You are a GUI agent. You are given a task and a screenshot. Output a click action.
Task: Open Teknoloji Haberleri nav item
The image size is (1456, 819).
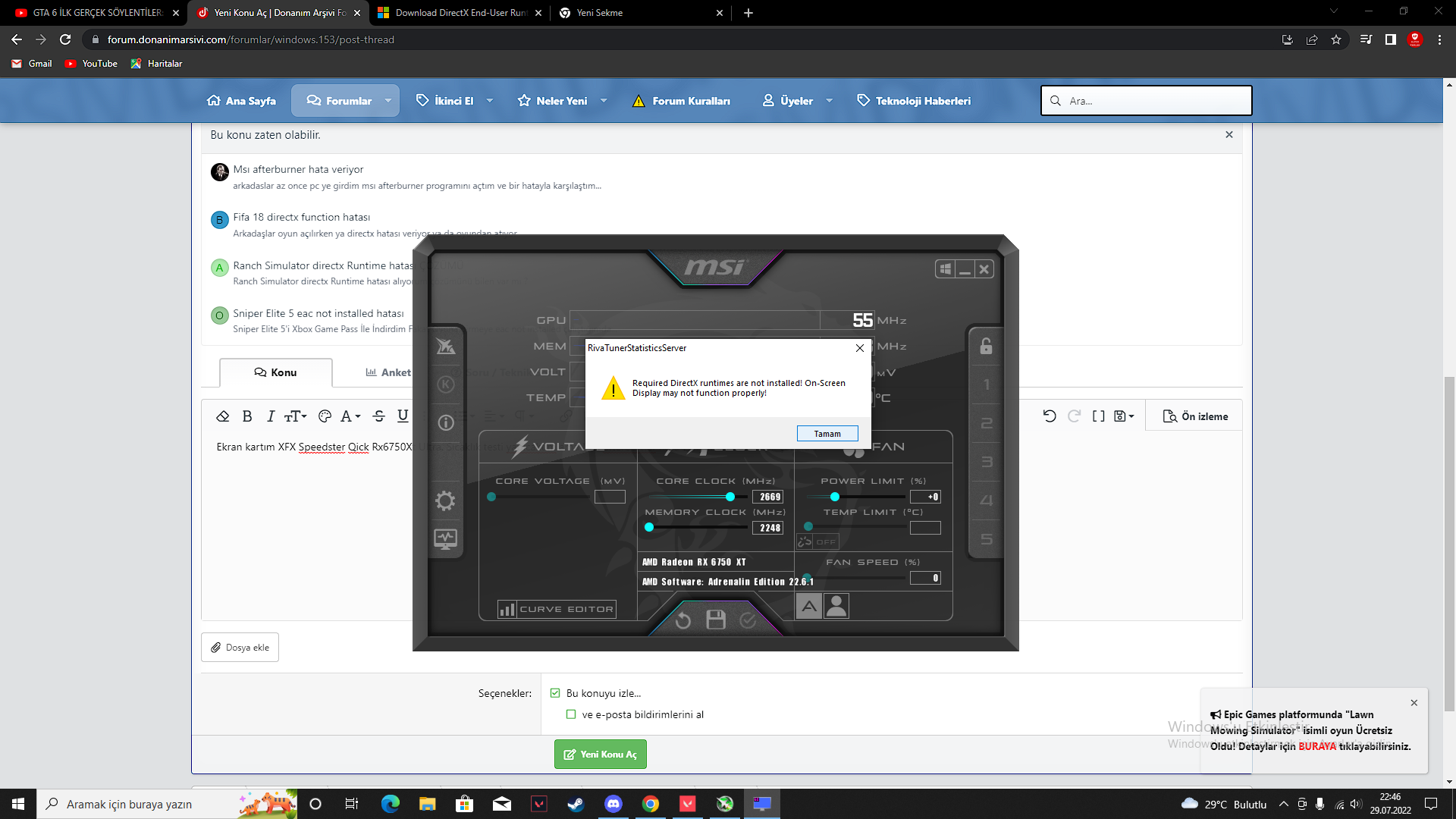tap(914, 101)
